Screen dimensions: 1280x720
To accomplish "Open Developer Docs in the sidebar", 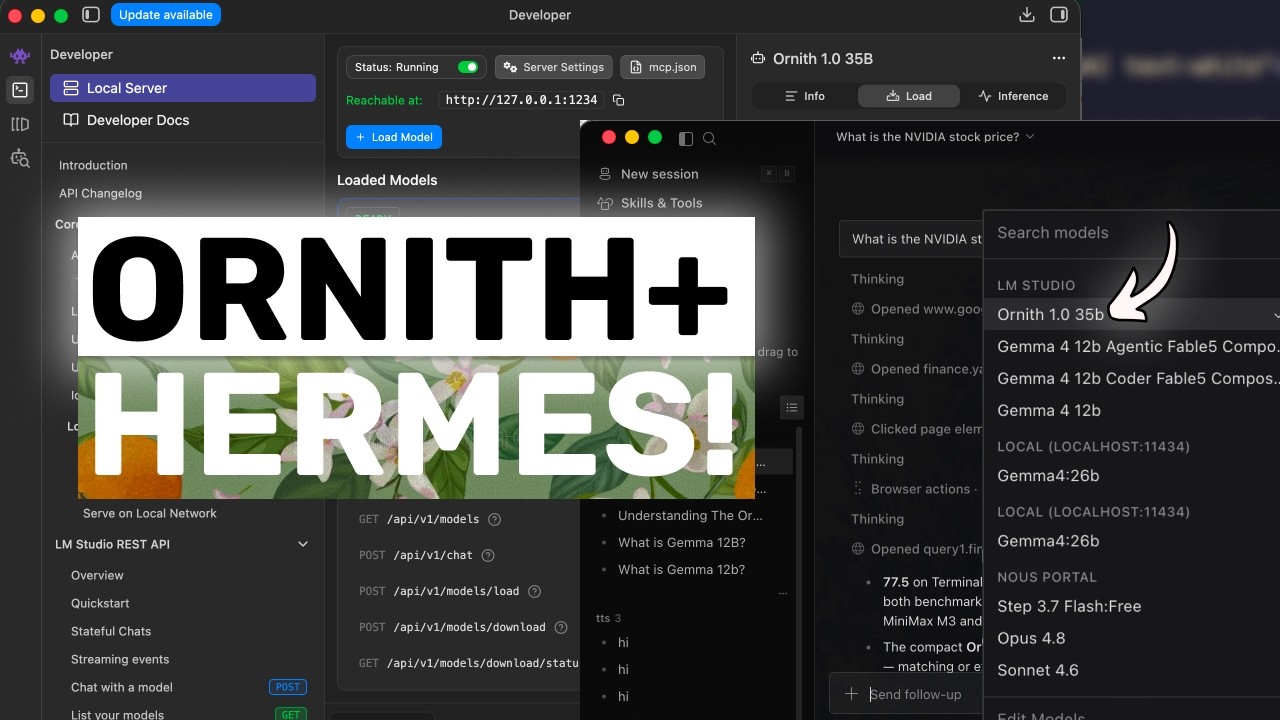I will coord(183,120).
